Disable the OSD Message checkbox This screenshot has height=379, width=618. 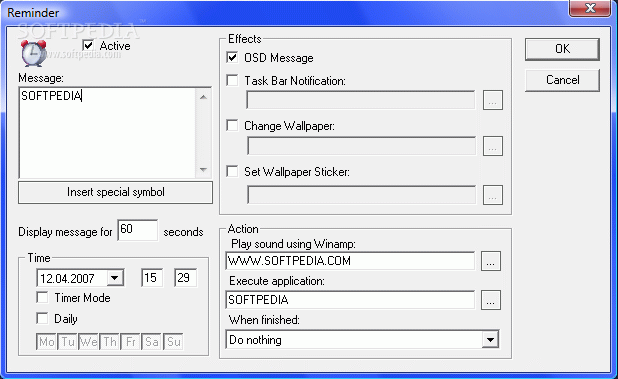233,58
